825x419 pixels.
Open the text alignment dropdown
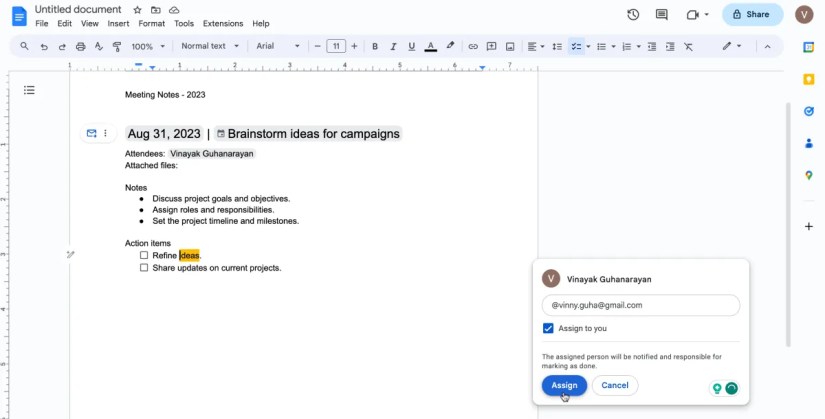536,47
